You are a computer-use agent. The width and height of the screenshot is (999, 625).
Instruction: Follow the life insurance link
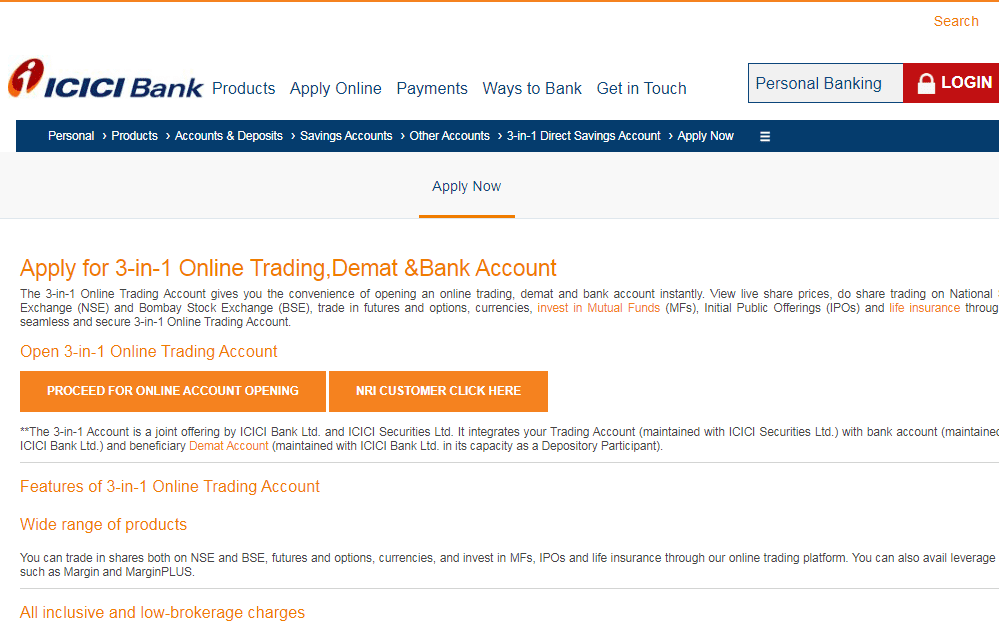tap(924, 308)
